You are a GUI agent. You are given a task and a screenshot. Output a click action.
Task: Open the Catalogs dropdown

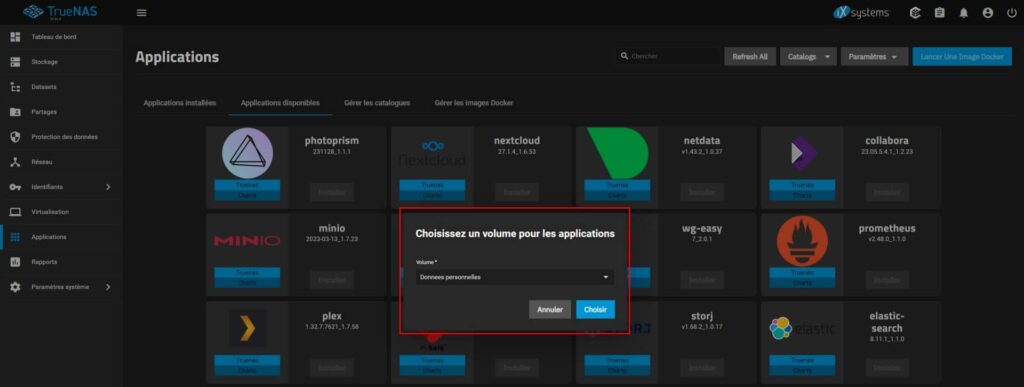[808, 57]
